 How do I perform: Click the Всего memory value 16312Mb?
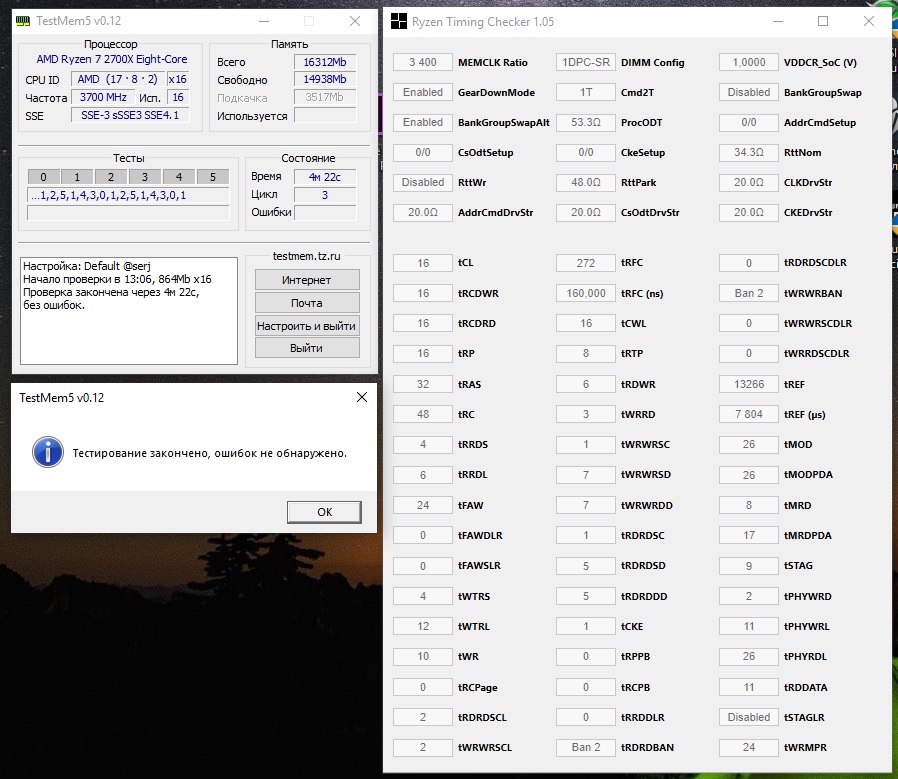coord(325,62)
